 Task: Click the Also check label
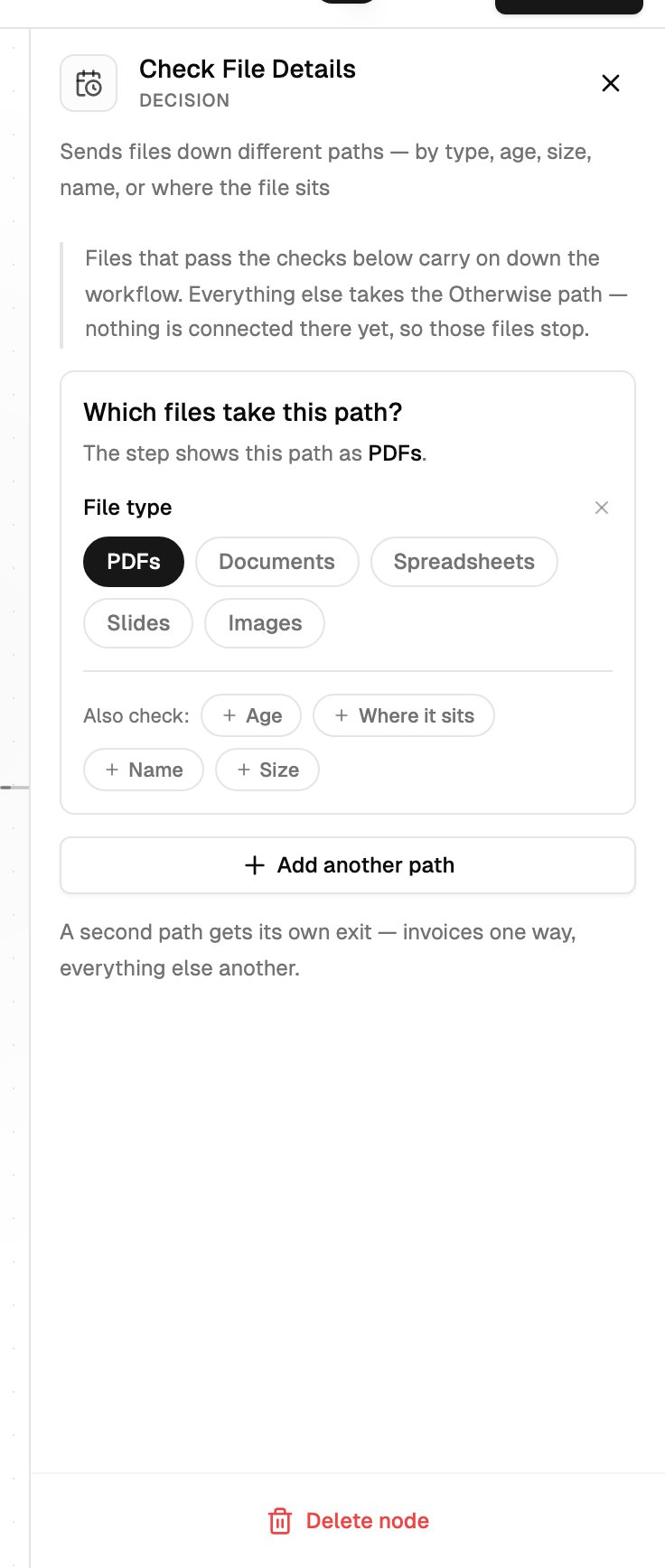point(136,715)
